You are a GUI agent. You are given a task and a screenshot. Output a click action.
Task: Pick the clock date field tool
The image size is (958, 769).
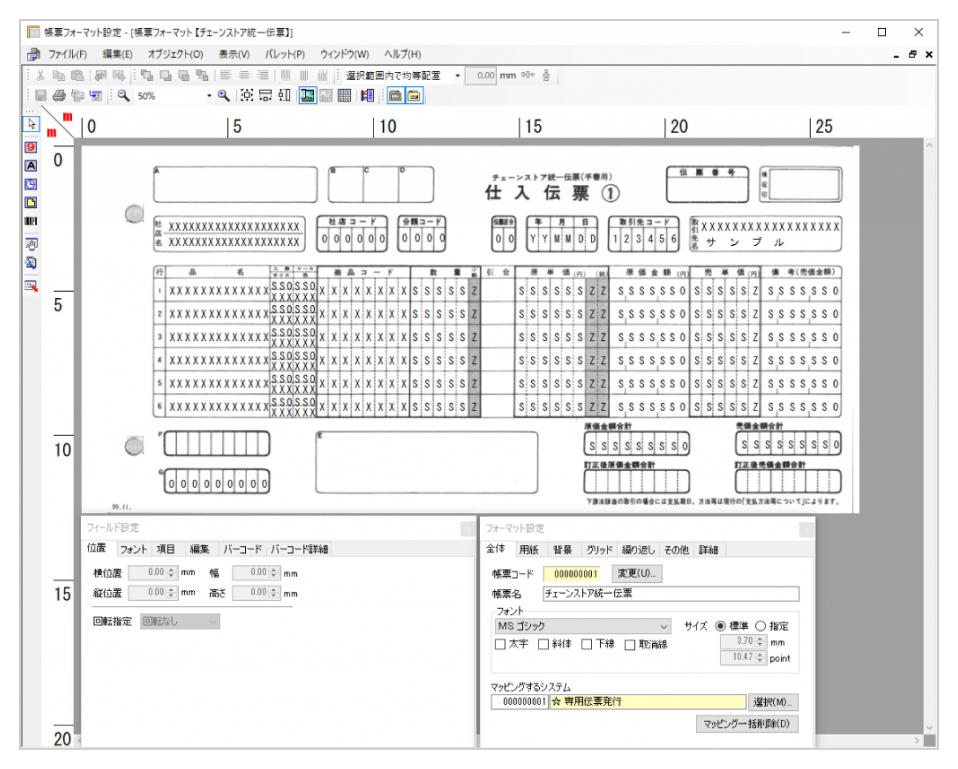click(x=31, y=184)
